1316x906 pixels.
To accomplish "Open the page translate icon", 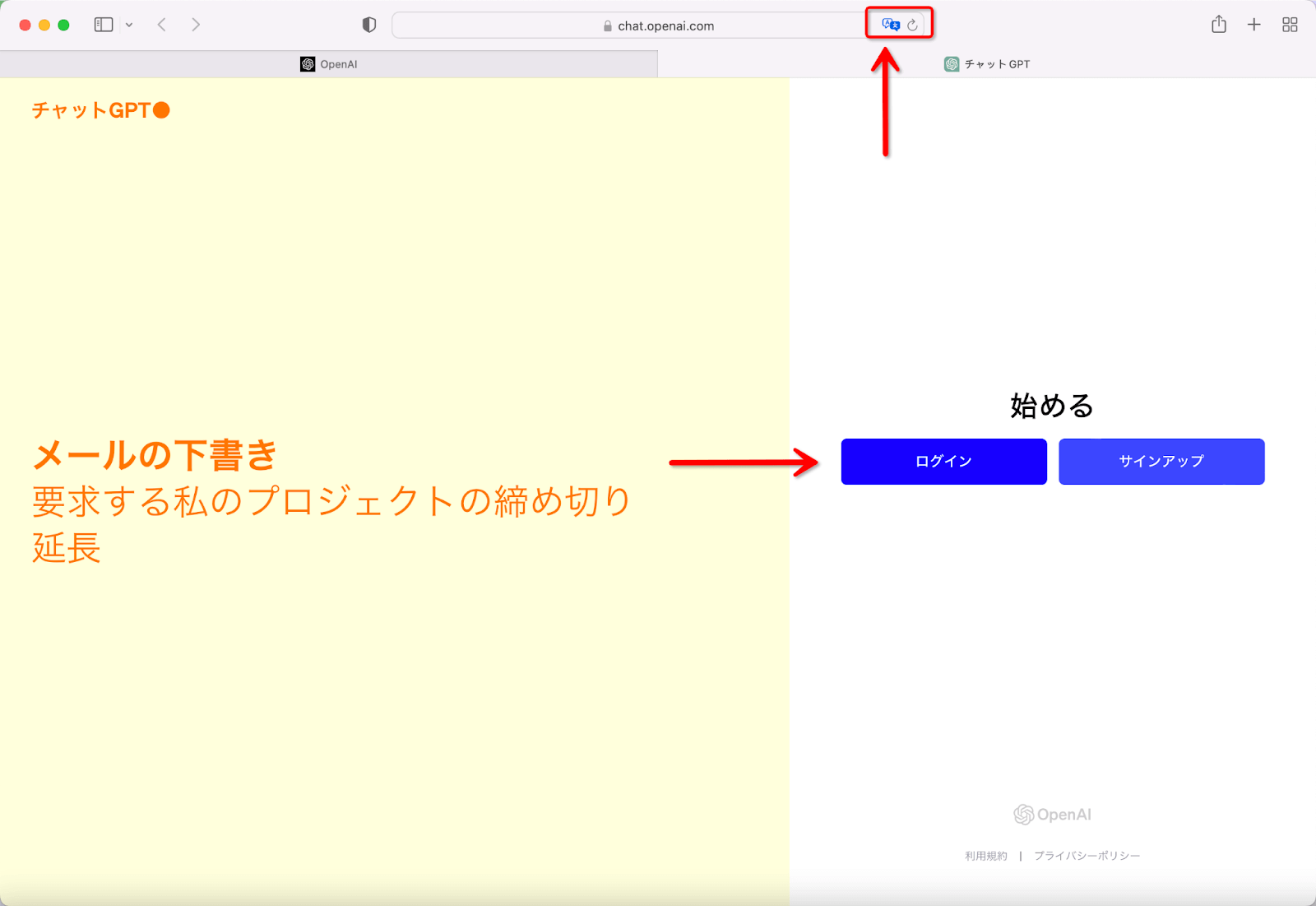I will point(891,25).
